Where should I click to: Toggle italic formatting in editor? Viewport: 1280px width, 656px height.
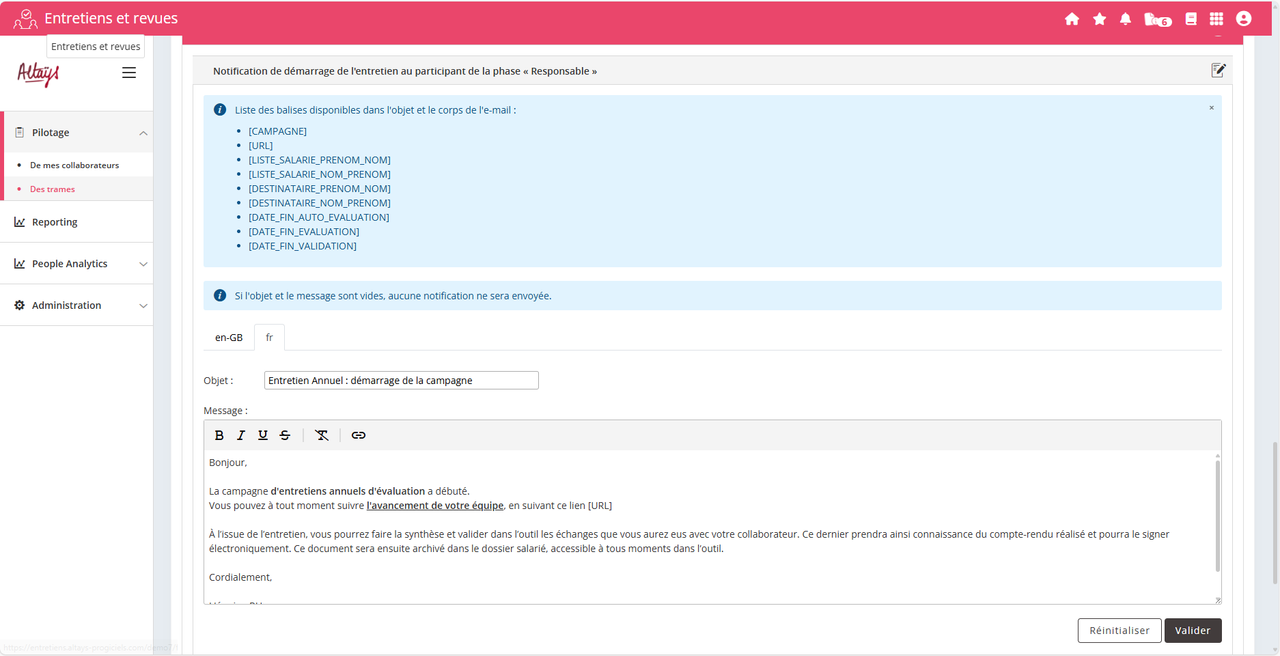pyautogui.click(x=241, y=435)
